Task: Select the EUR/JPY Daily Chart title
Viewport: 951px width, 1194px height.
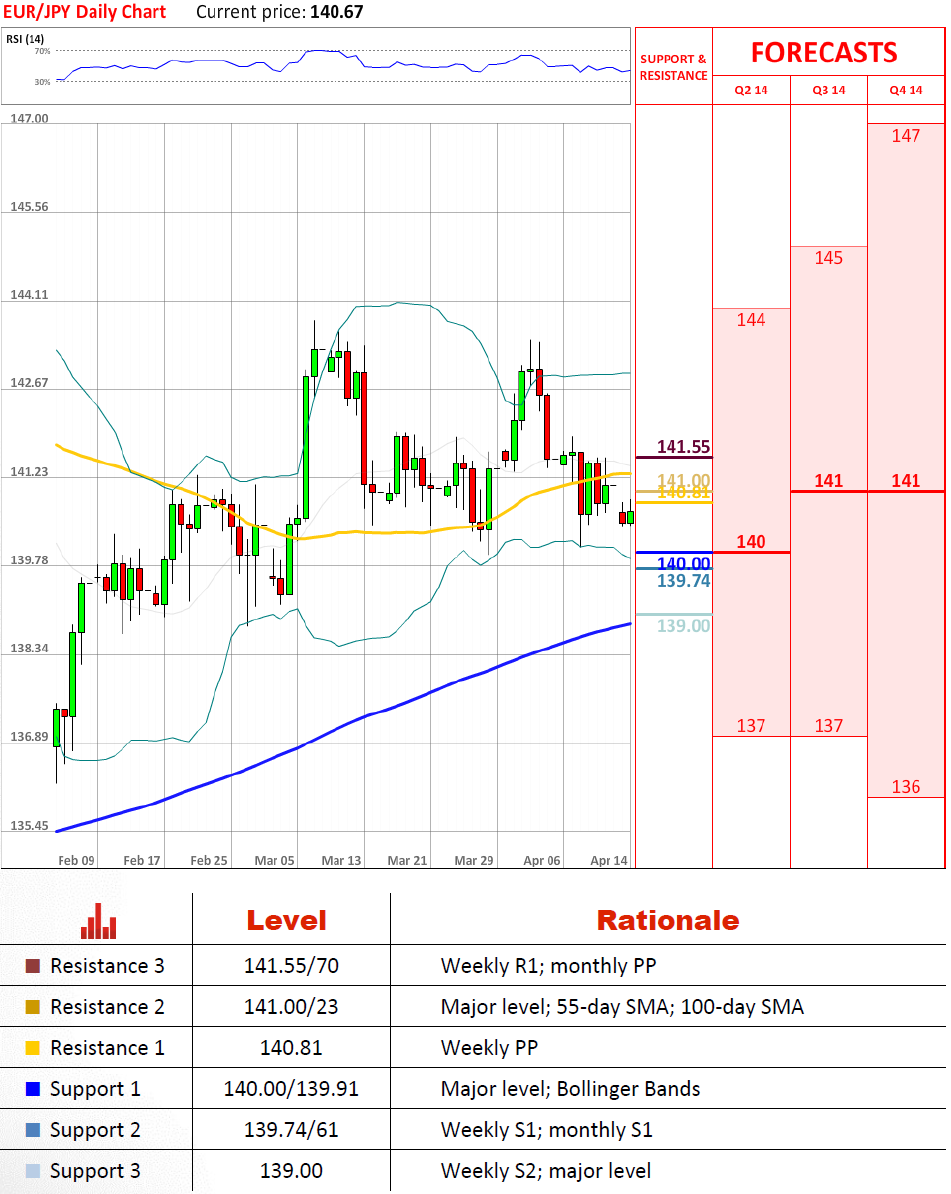Action: click(x=85, y=12)
